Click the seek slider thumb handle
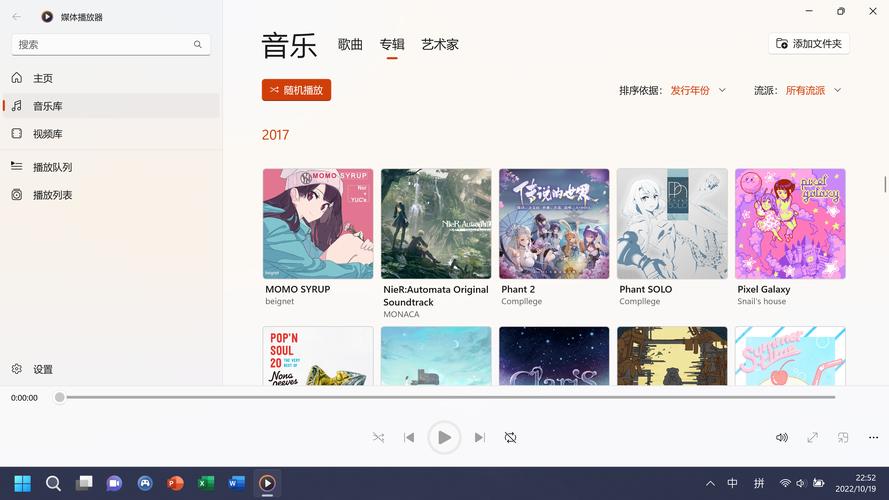Viewport: 889px width, 500px height. [60, 397]
